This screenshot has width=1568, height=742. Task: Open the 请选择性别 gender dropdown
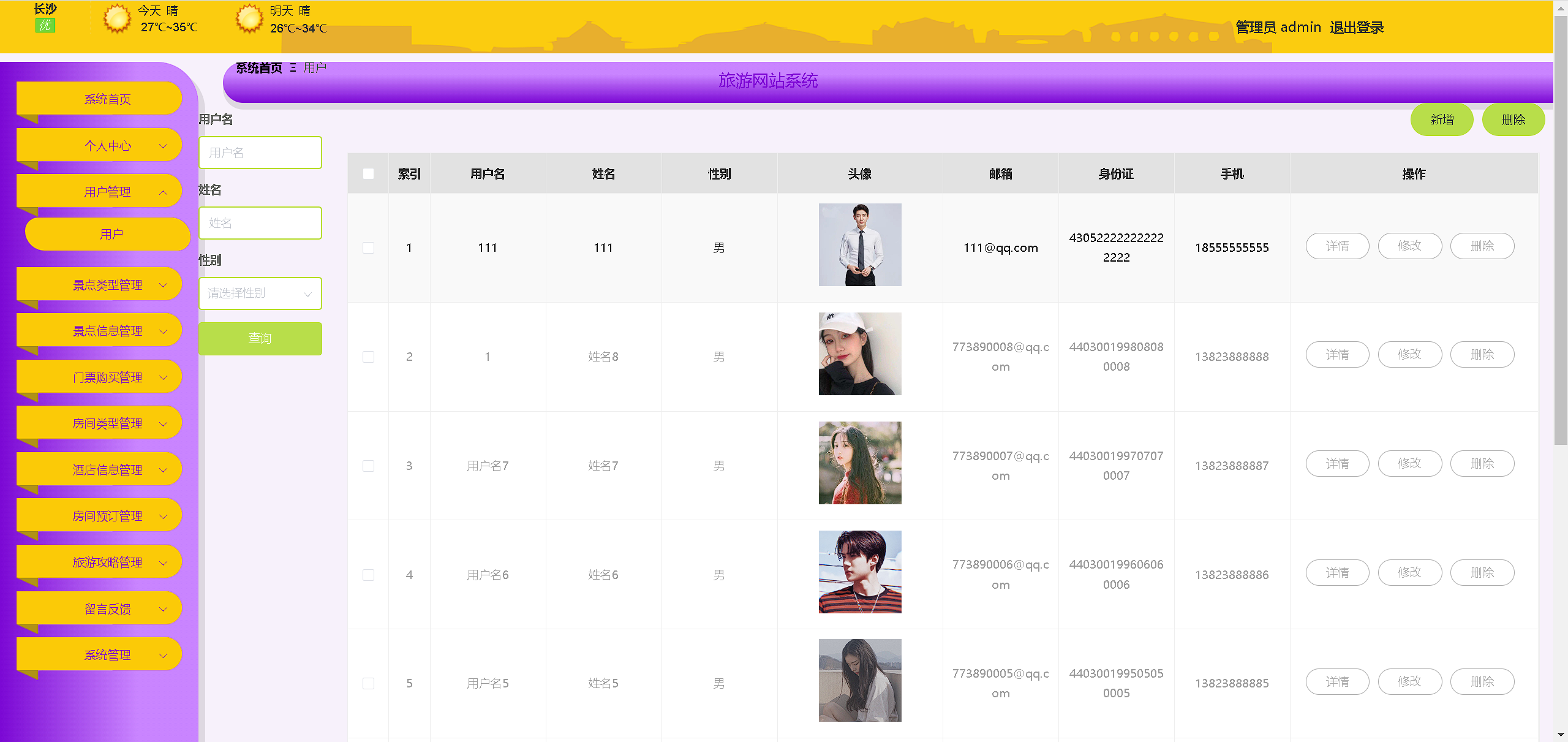pyautogui.click(x=260, y=293)
